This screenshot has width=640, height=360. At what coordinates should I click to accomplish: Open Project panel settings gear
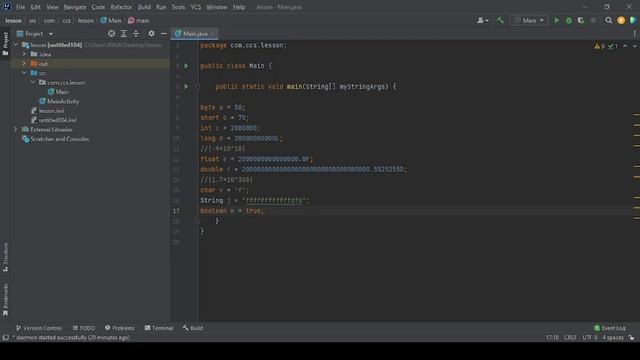point(151,33)
